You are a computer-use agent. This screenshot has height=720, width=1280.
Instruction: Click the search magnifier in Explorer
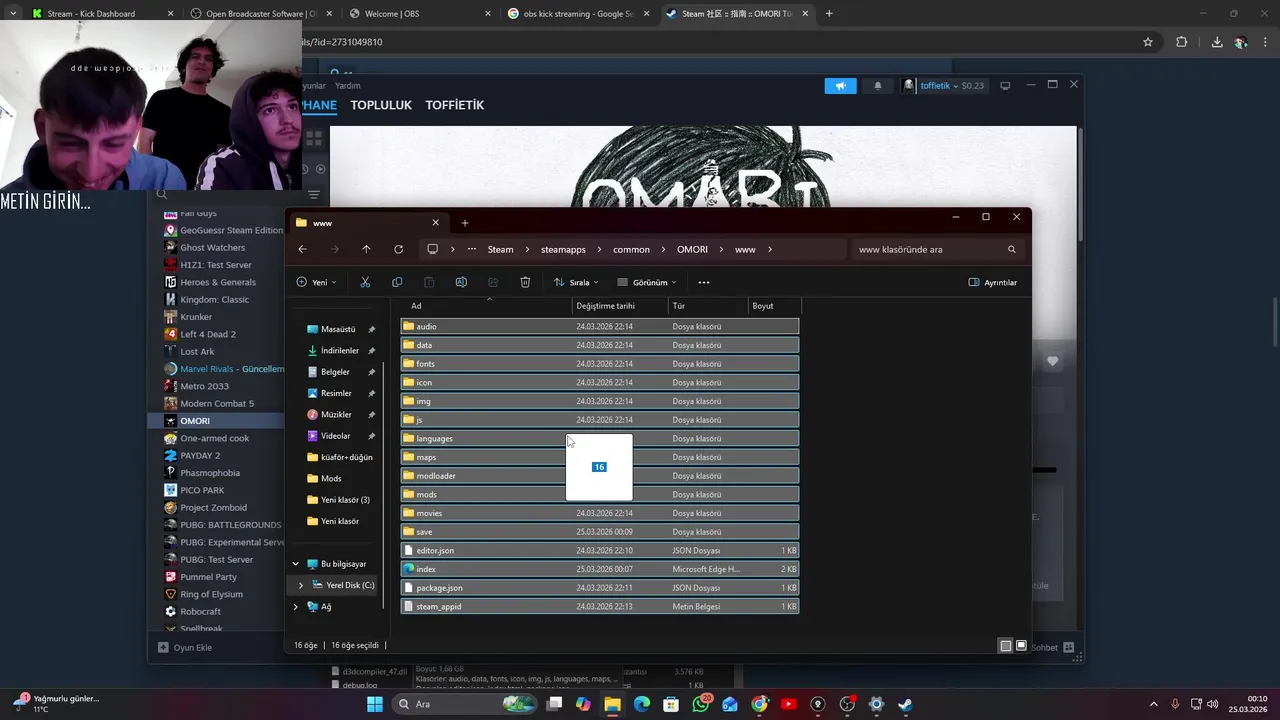point(1011,249)
